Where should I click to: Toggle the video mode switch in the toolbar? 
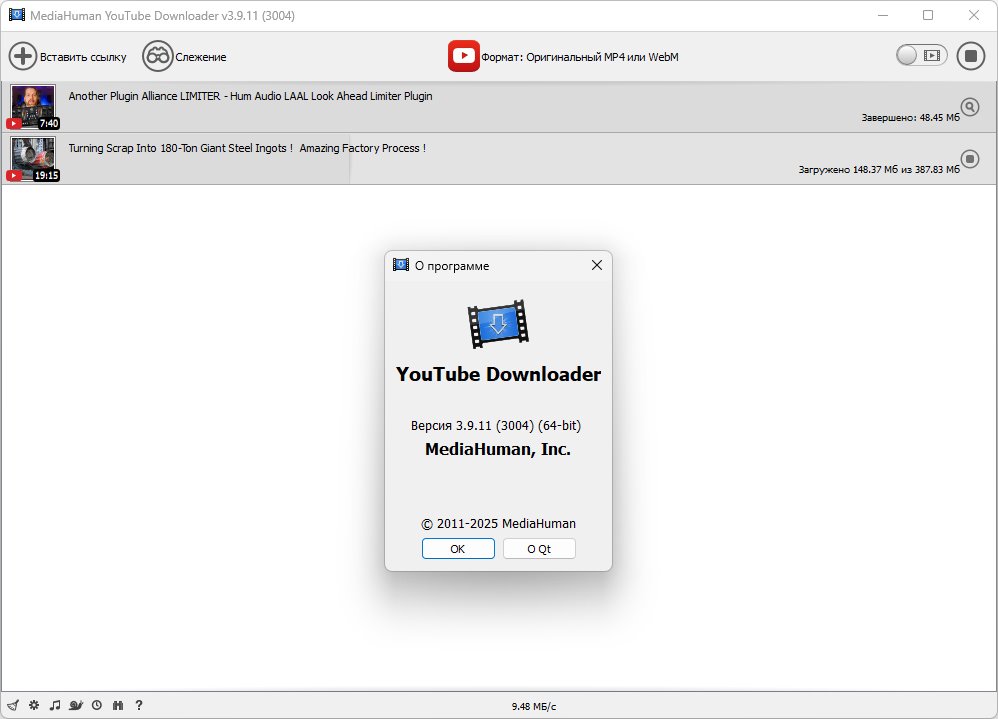pyautogui.click(x=920, y=56)
